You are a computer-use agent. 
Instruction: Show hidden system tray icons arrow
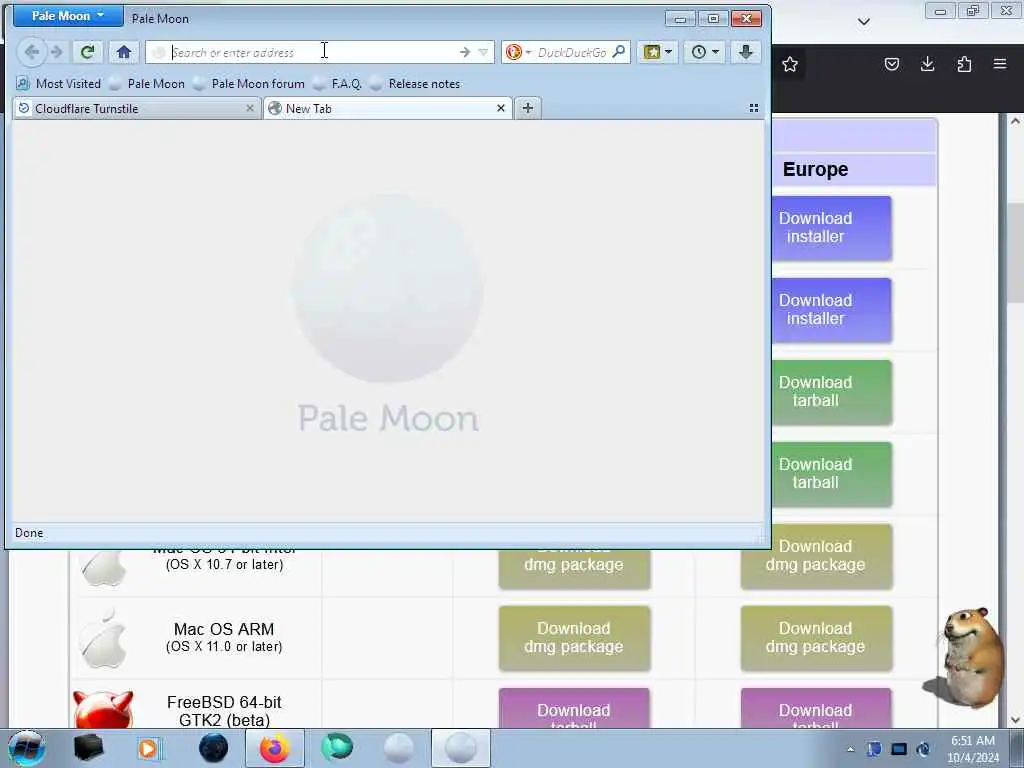850,750
